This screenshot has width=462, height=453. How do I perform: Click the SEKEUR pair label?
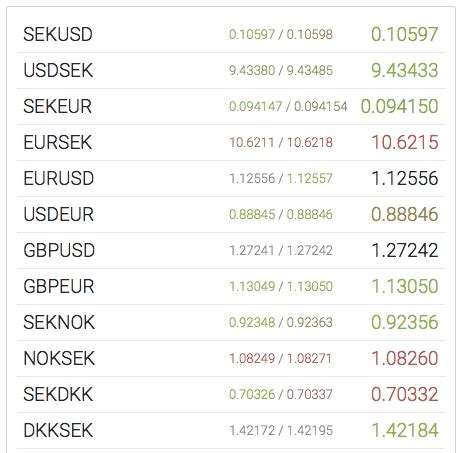(x=57, y=106)
